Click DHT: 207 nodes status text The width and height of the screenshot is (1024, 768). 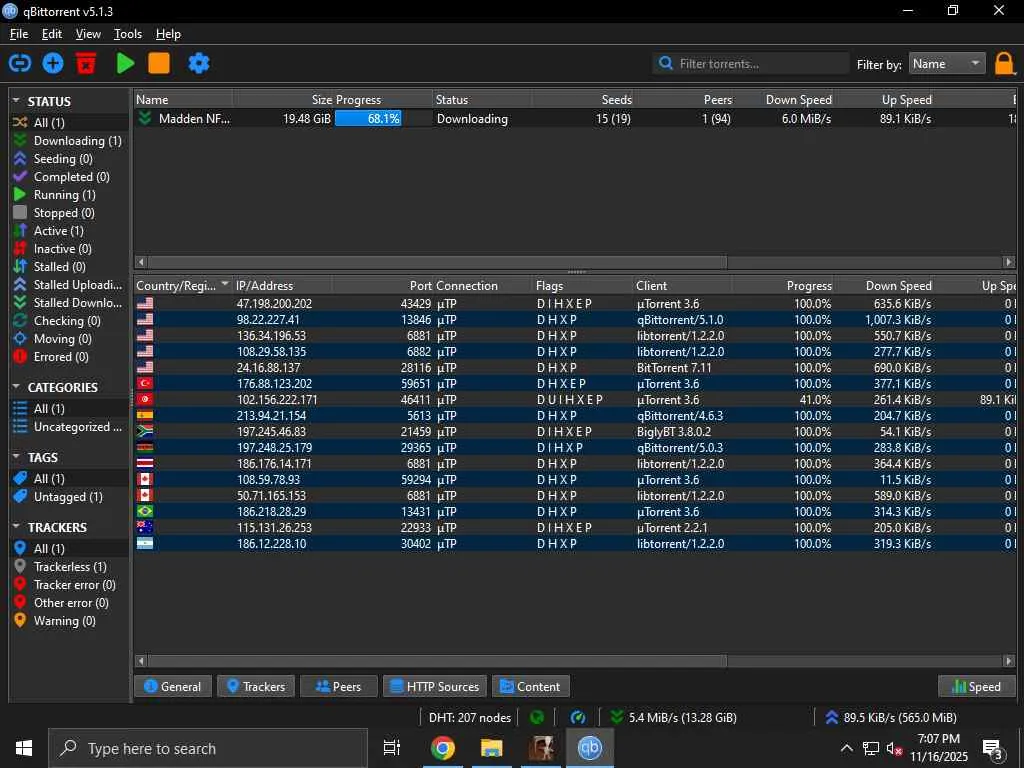tap(470, 717)
